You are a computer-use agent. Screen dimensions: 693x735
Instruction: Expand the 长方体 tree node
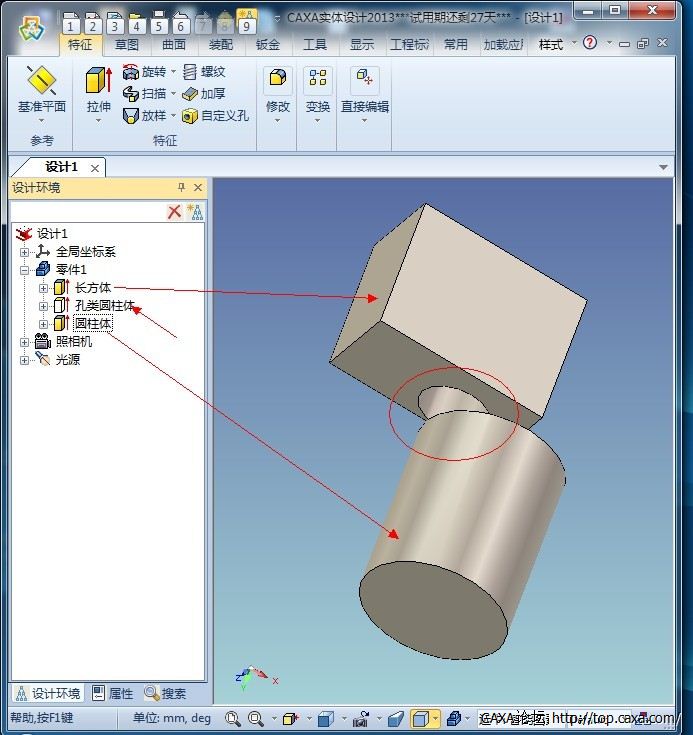click(x=43, y=288)
